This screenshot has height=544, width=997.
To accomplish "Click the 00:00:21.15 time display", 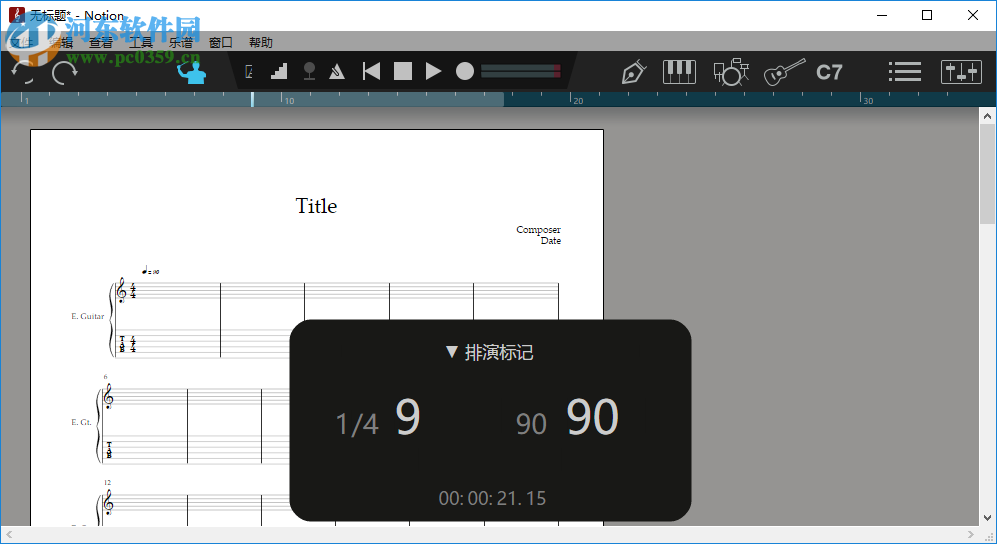I will coord(492,498).
